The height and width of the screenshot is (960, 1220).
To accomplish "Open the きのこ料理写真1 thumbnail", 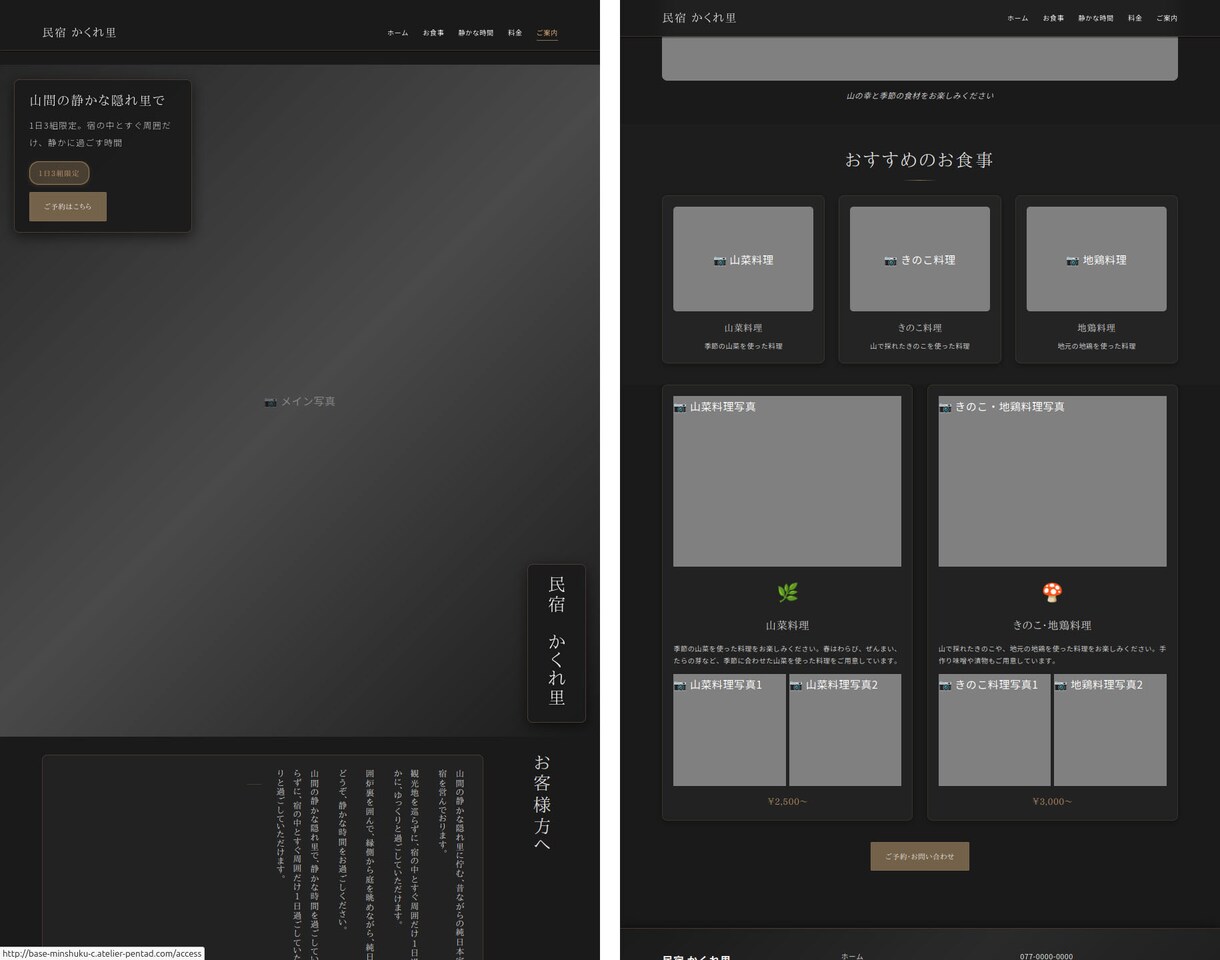I will coord(994,730).
